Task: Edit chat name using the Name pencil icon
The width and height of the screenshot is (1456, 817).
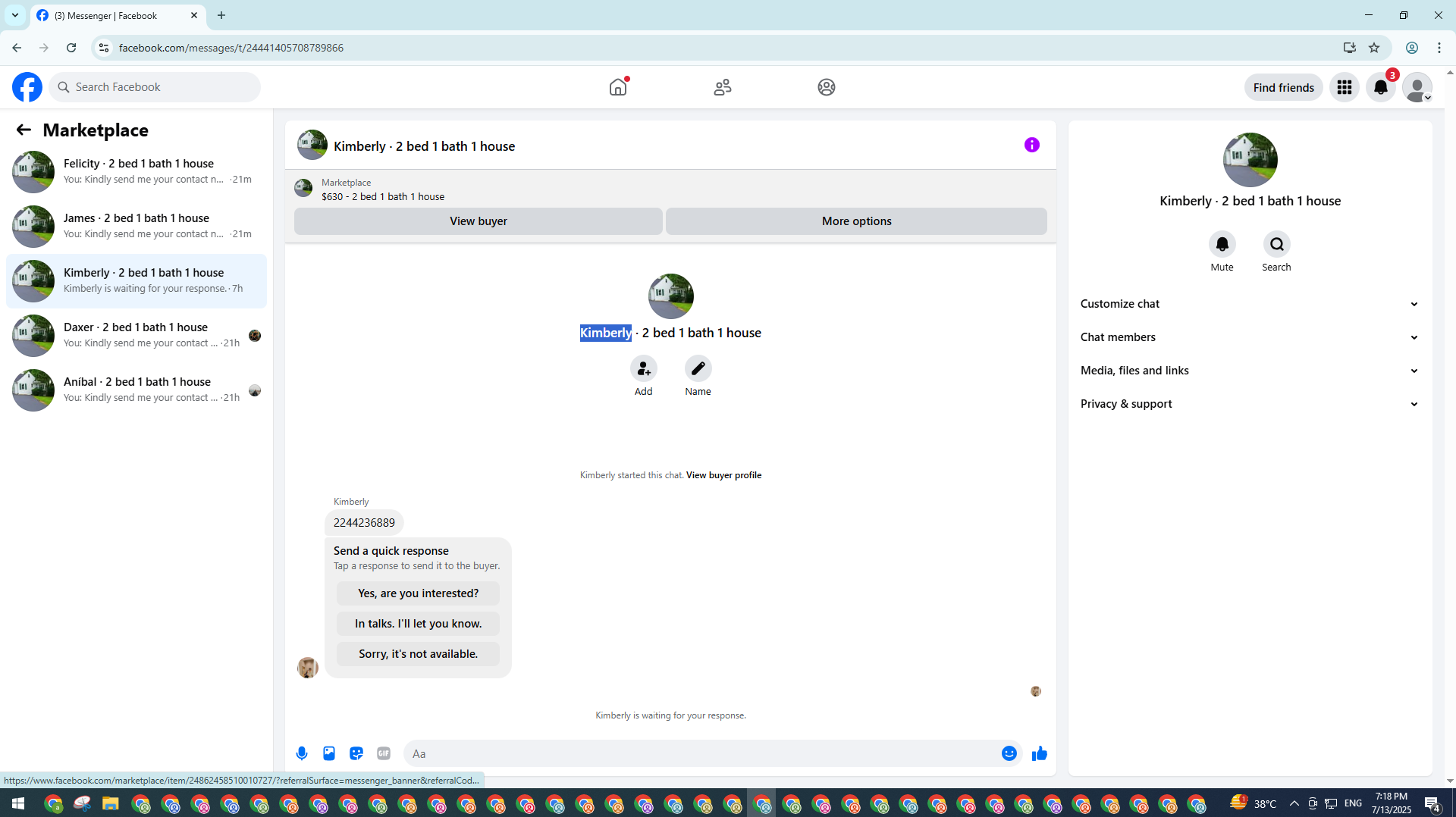Action: pos(698,368)
